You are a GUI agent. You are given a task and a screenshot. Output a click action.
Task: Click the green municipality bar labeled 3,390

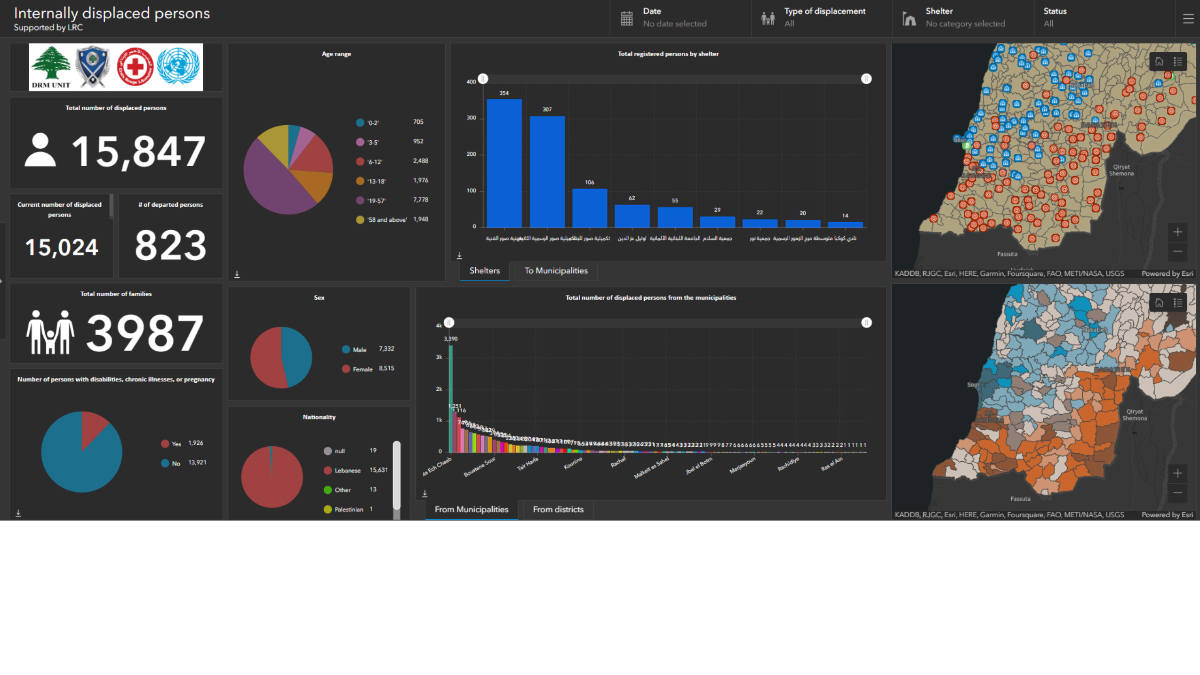click(451, 398)
